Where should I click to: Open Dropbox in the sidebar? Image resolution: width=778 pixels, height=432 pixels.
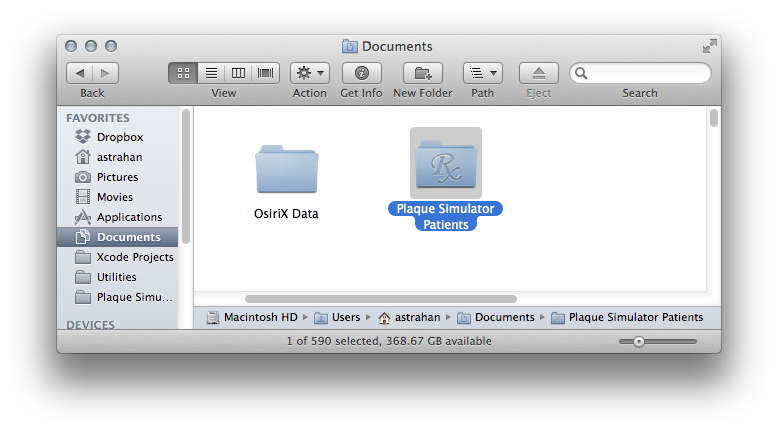pyautogui.click(x=119, y=137)
